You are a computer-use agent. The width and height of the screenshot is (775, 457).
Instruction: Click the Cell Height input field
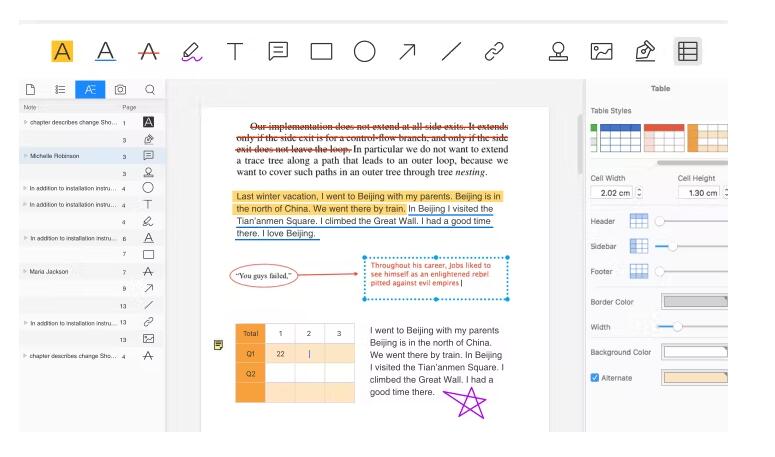(698, 192)
